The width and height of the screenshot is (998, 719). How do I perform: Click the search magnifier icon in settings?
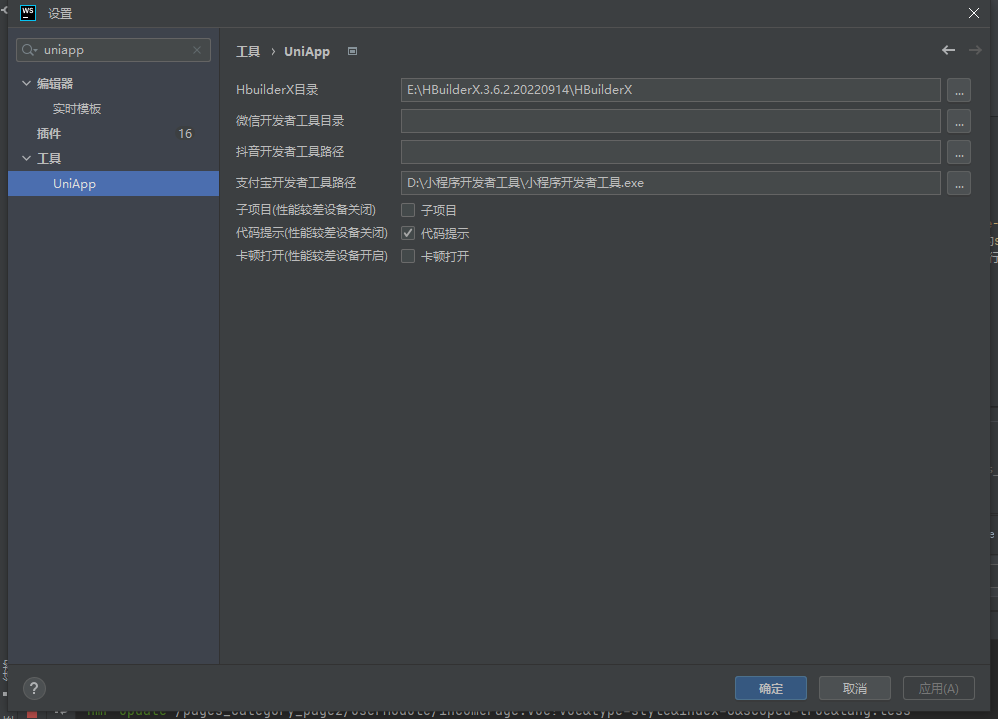(x=31, y=50)
